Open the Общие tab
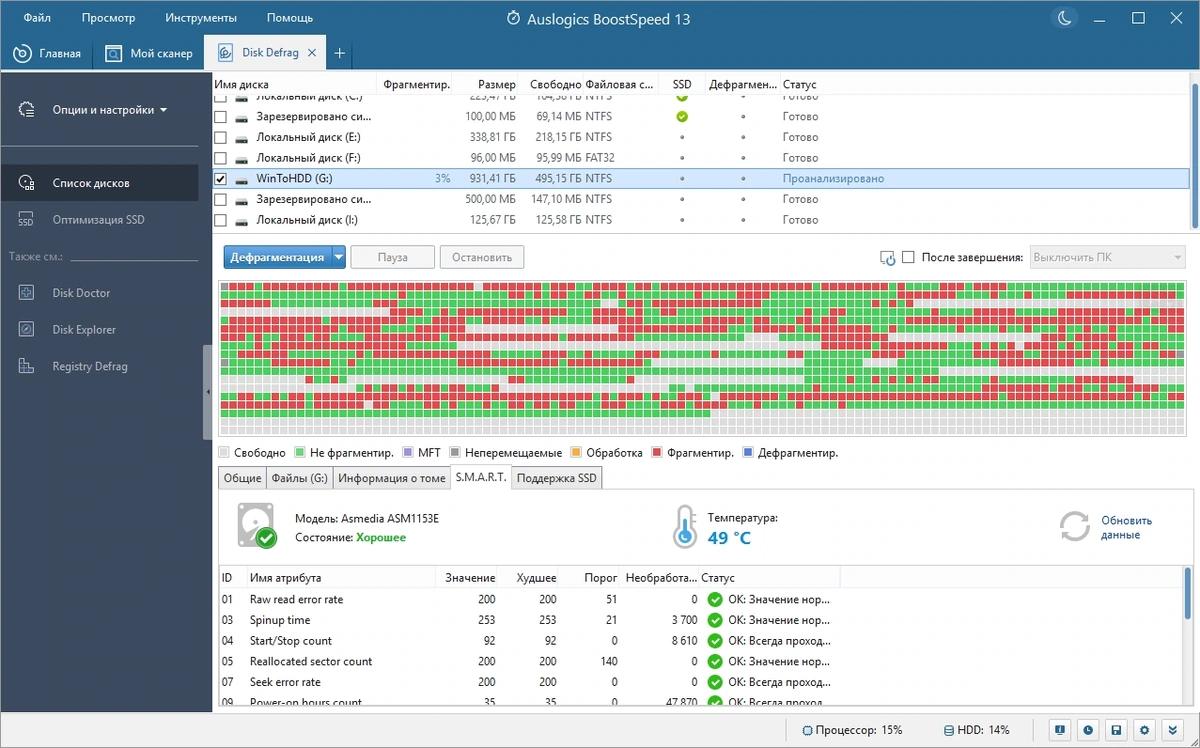This screenshot has height=748, width=1200. click(243, 478)
